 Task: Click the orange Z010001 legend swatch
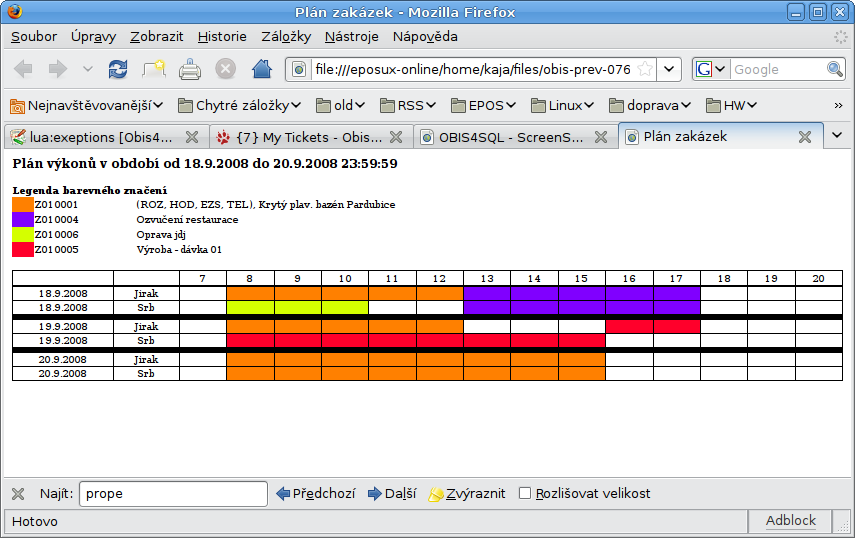(23, 205)
